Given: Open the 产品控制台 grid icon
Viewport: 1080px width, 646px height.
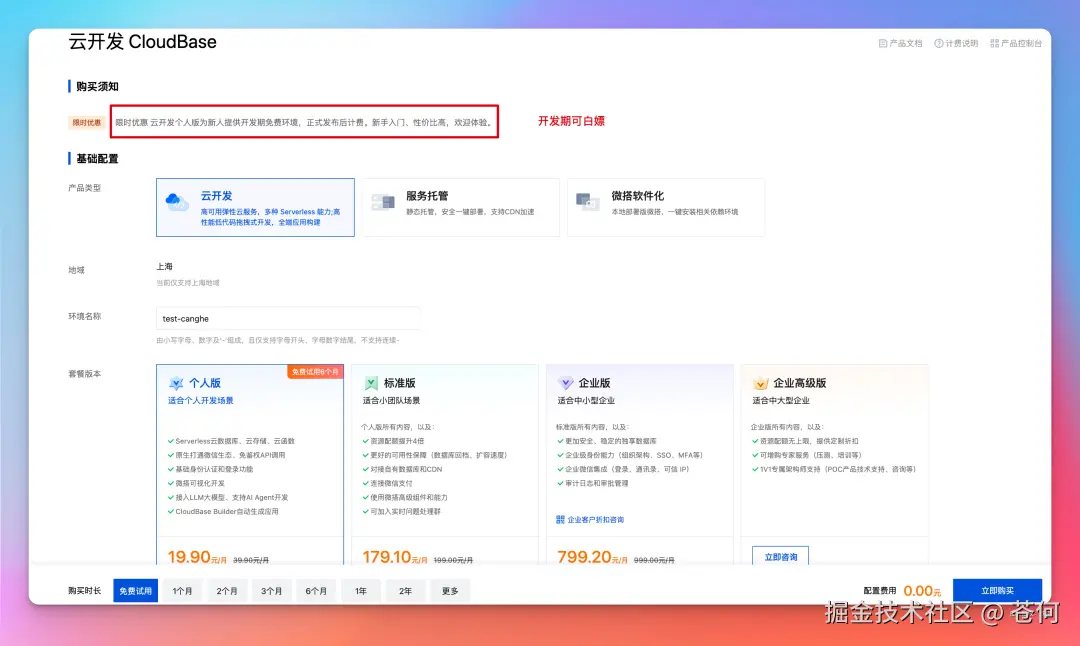Looking at the screenshot, I should 995,43.
